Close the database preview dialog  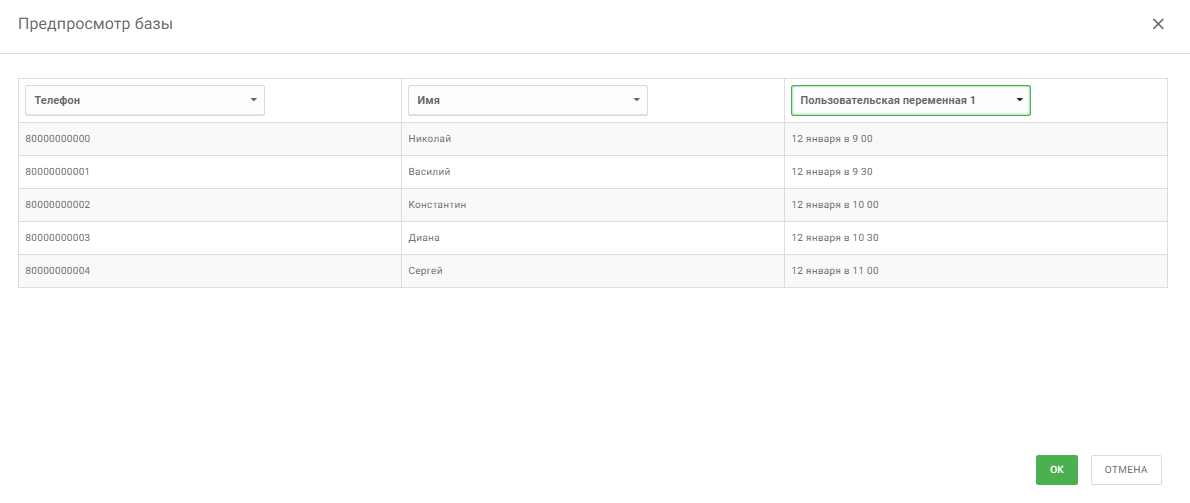click(x=1158, y=24)
